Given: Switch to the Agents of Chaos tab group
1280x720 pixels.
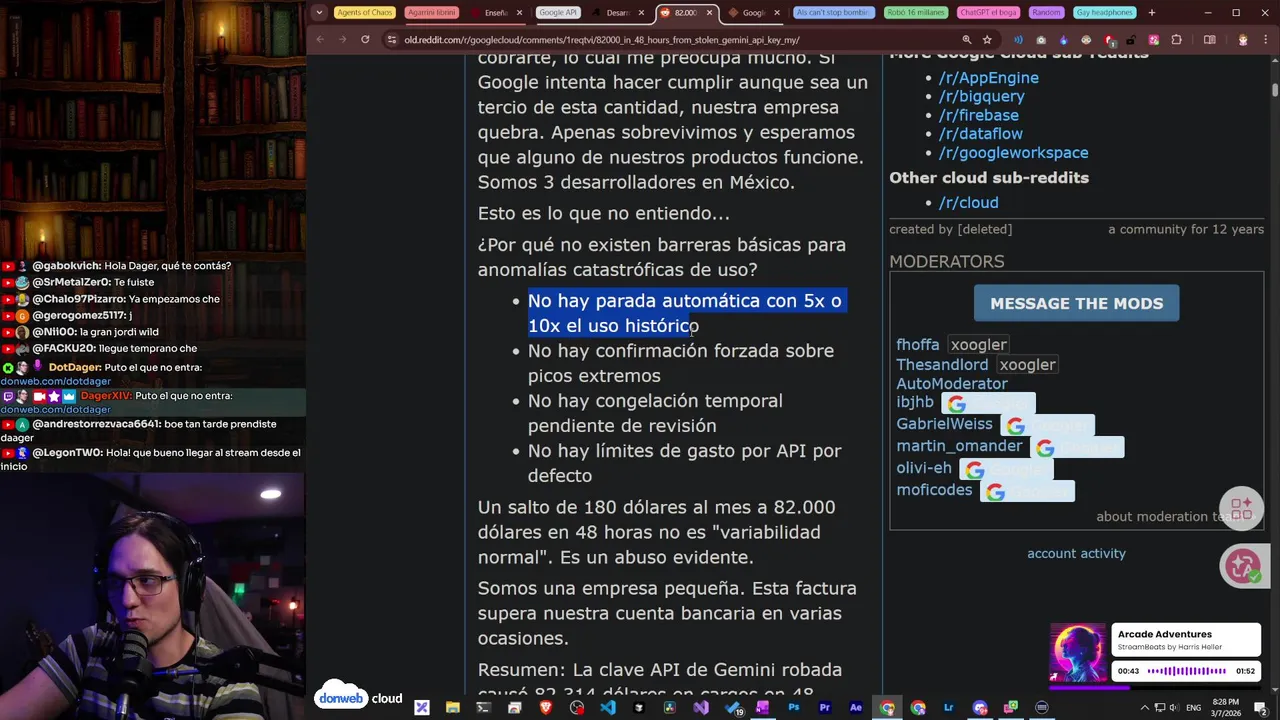Looking at the screenshot, I should pyautogui.click(x=365, y=13).
